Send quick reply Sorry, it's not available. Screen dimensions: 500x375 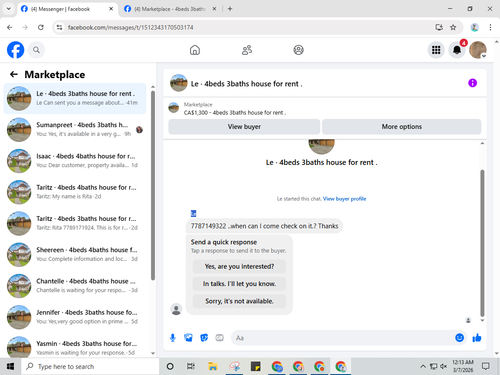(239, 301)
